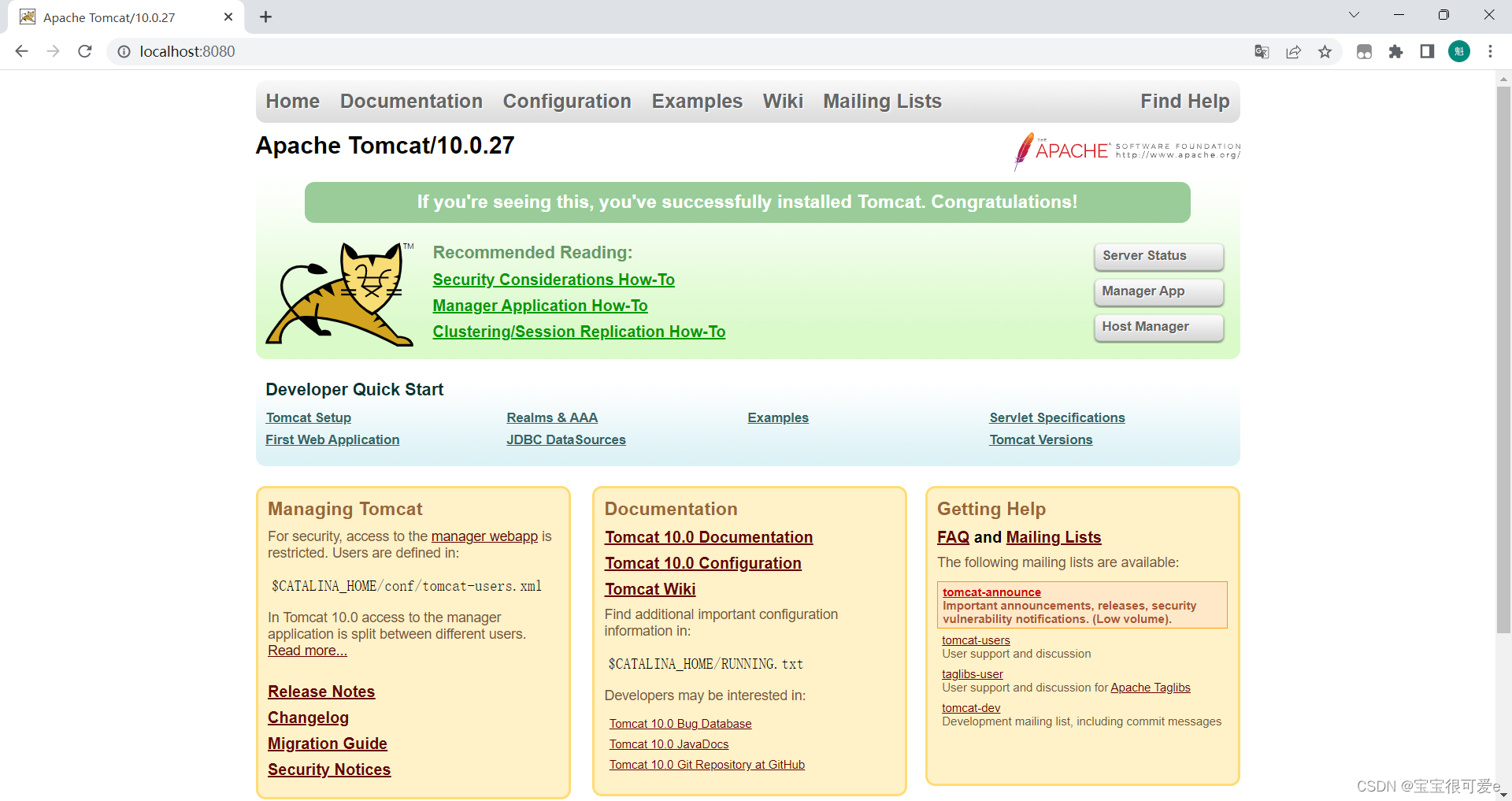Open Mailing Lists in the navigation bar
The image size is (1512, 801).
[x=882, y=102]
